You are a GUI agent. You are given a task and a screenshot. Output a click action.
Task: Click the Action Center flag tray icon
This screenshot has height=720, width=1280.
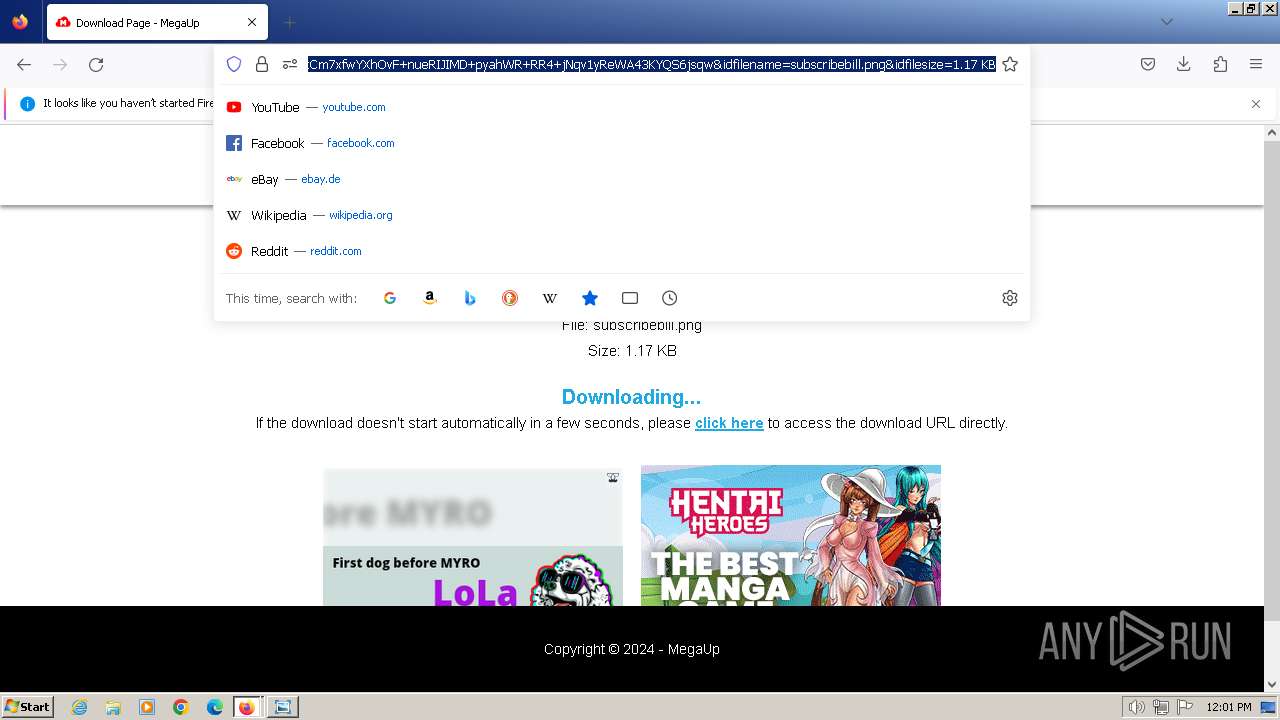(1184, 707)
